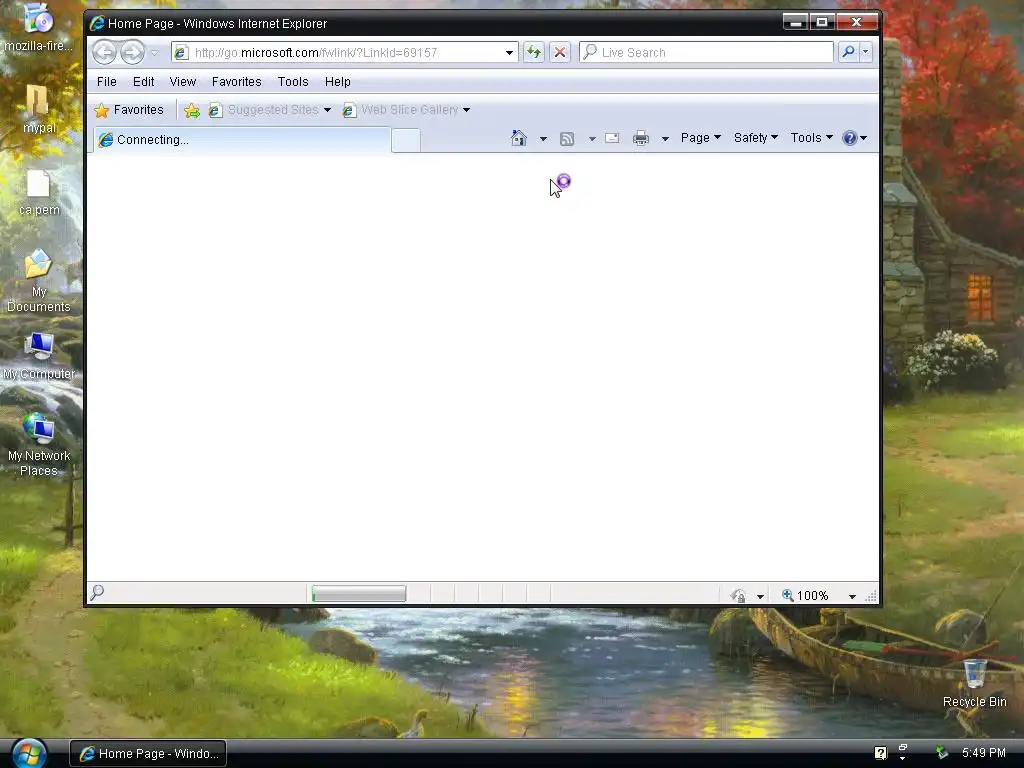The width and height of the screenshot is (1024, 768).
Task: Click Home Page taskbar window button
Action: [148, 754]
